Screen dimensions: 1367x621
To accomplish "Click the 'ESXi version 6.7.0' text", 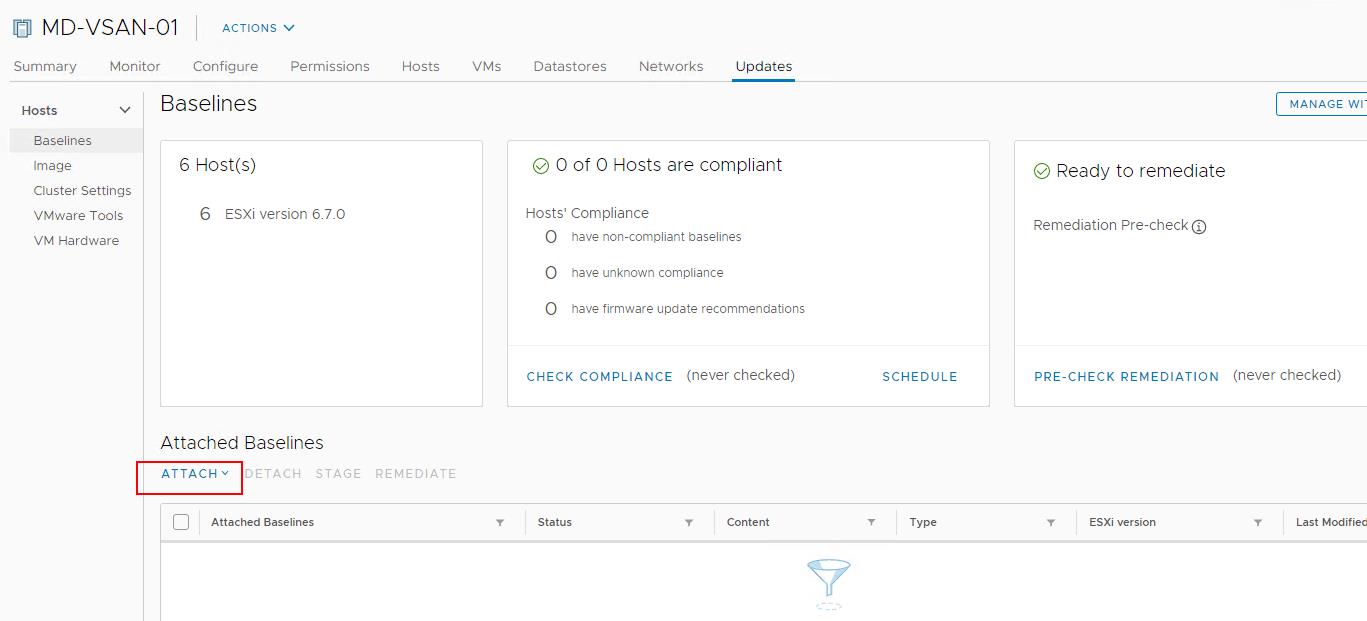I will (x=285, y=214).
